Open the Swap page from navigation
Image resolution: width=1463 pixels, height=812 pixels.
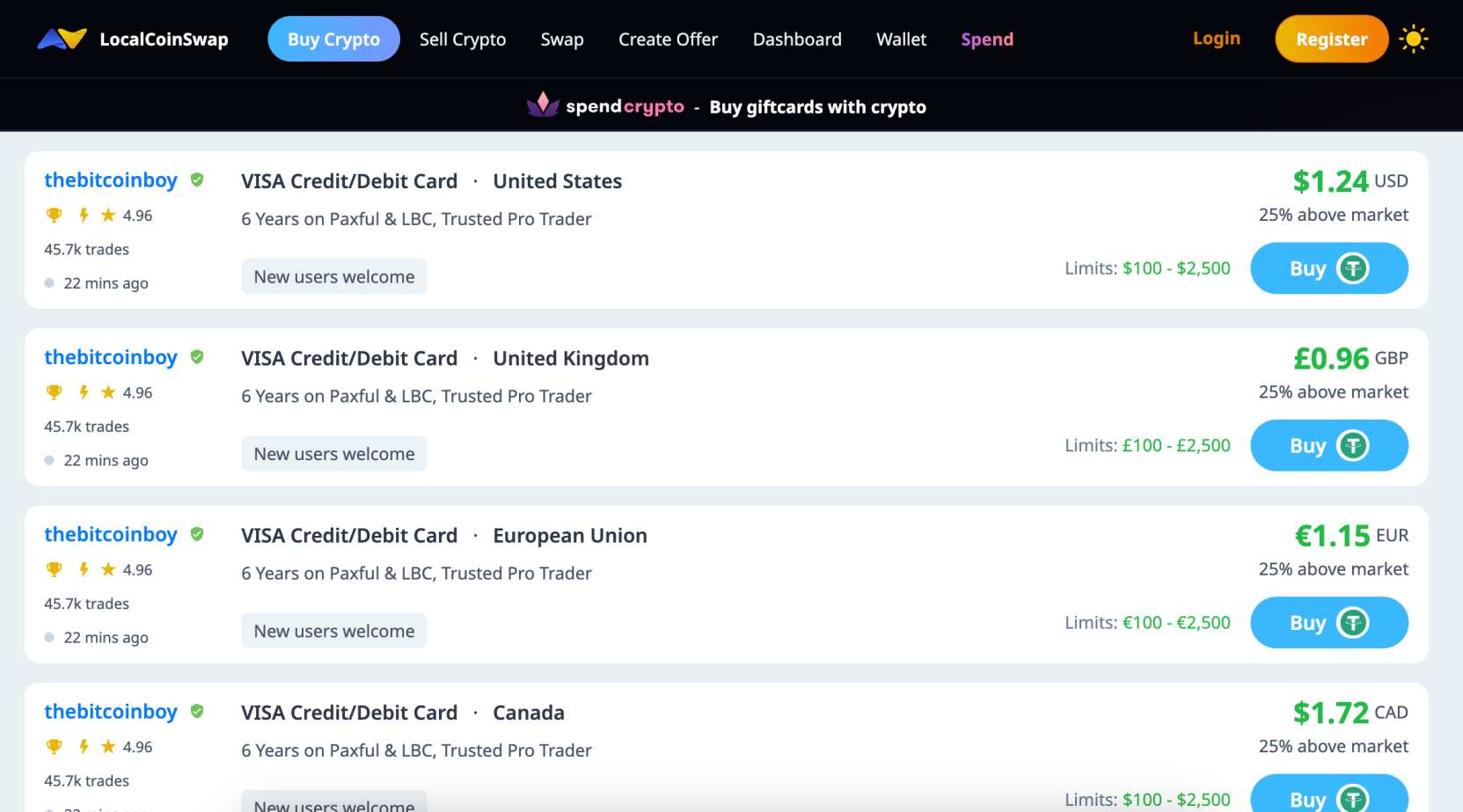pos(561,40)
